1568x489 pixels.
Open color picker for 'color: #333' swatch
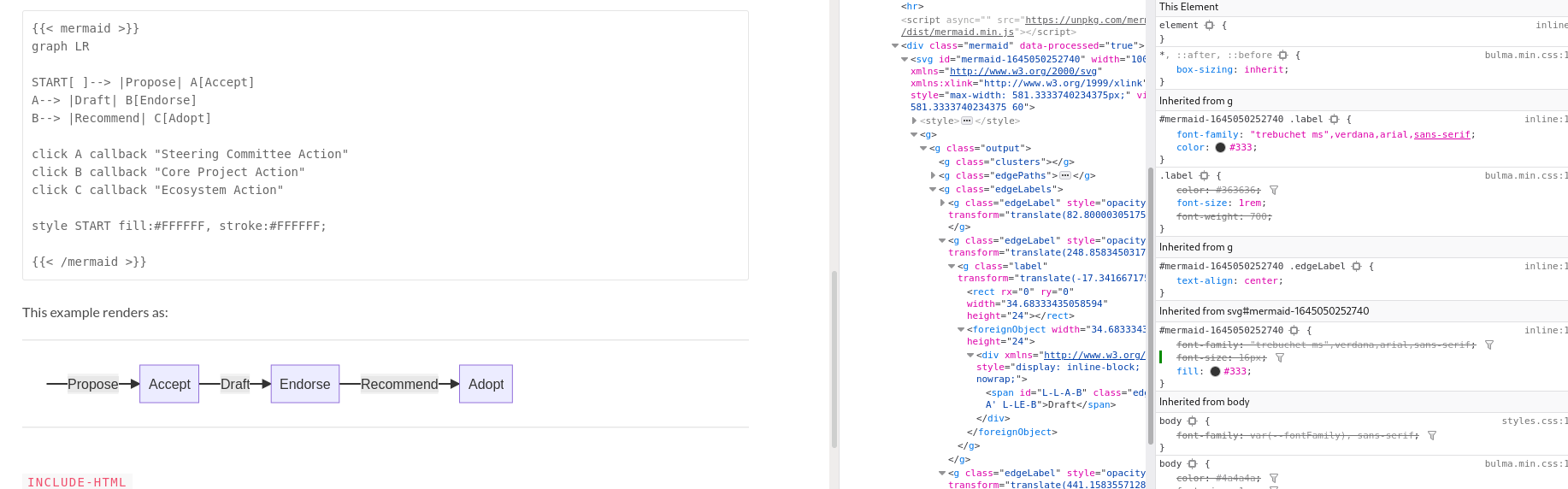pyautogui.click(x=1220, y=148)
